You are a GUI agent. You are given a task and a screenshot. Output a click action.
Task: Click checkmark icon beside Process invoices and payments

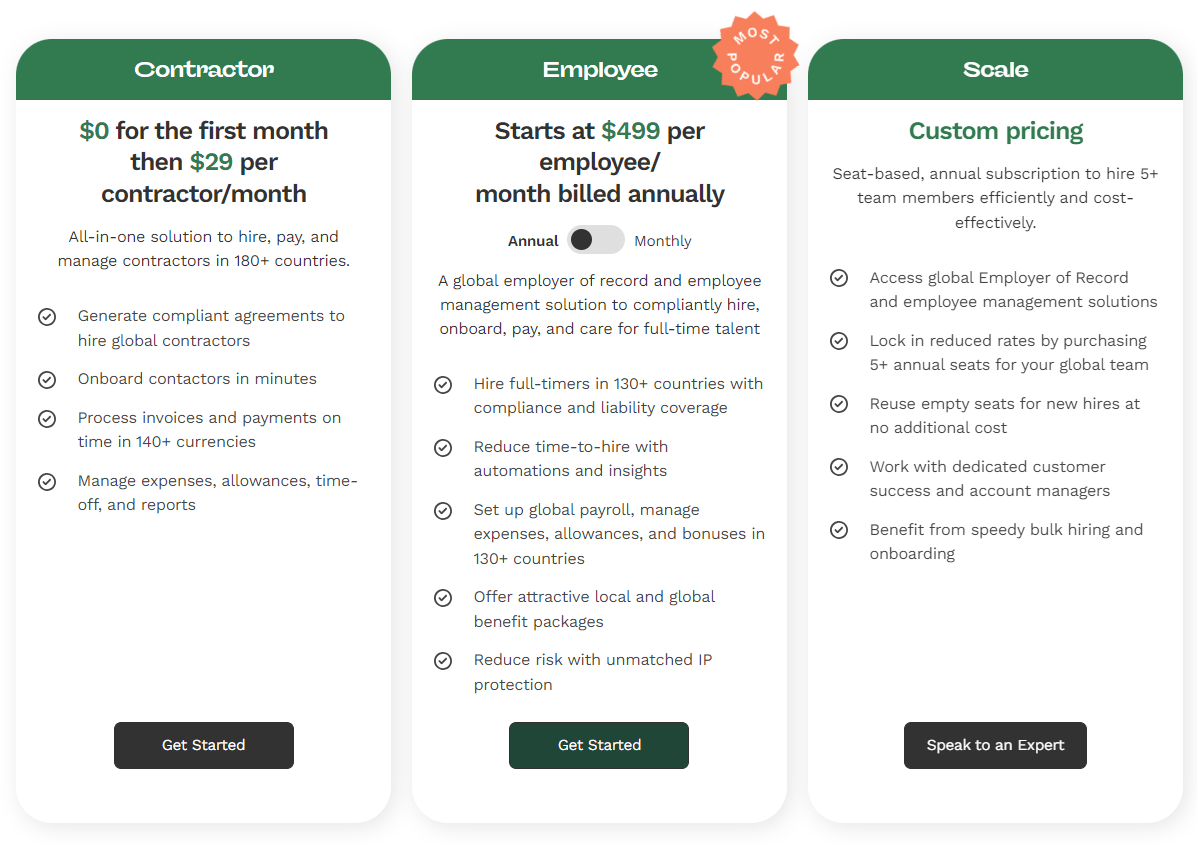47,418
